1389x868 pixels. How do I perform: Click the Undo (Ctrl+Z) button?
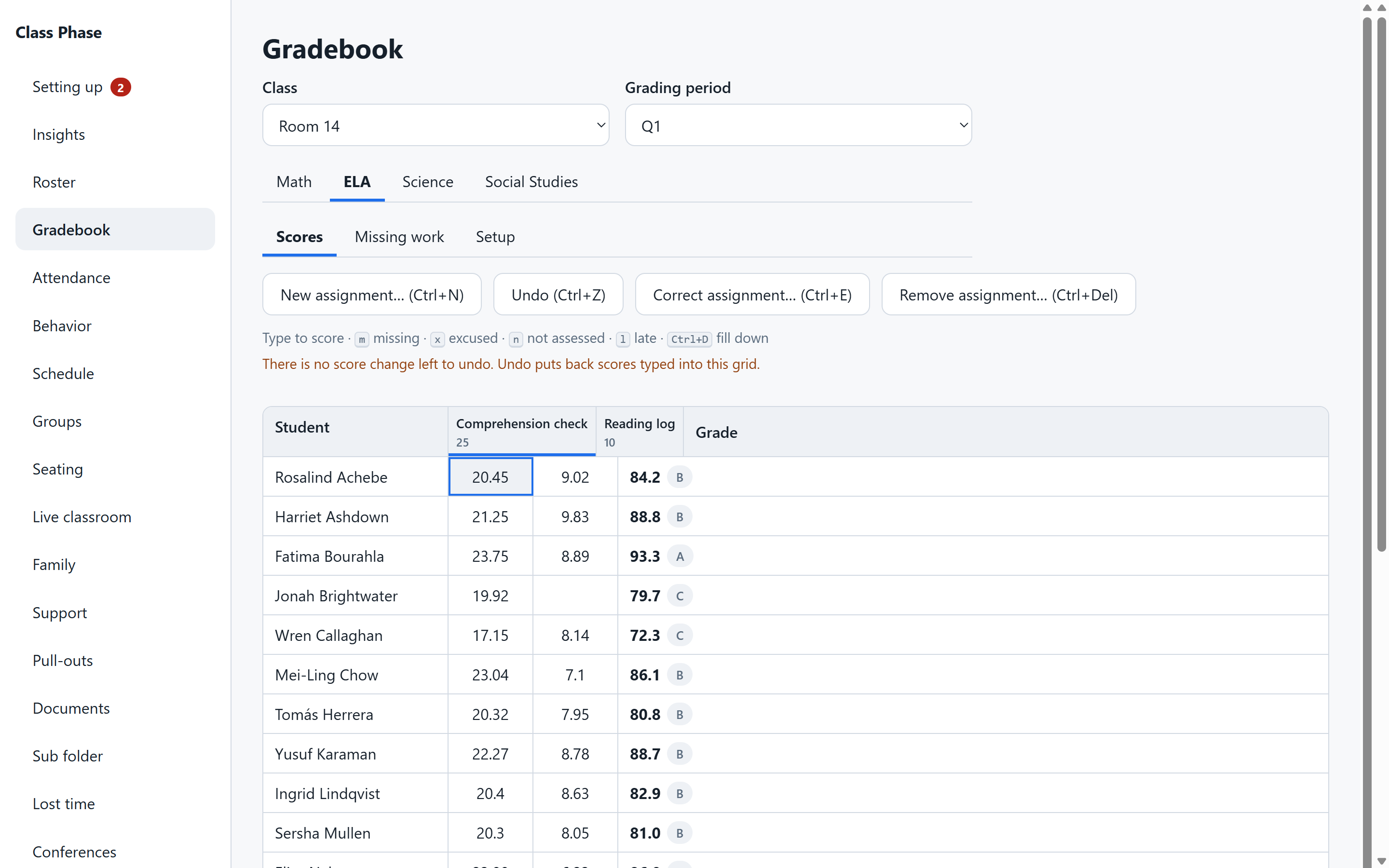pos(558,295)
